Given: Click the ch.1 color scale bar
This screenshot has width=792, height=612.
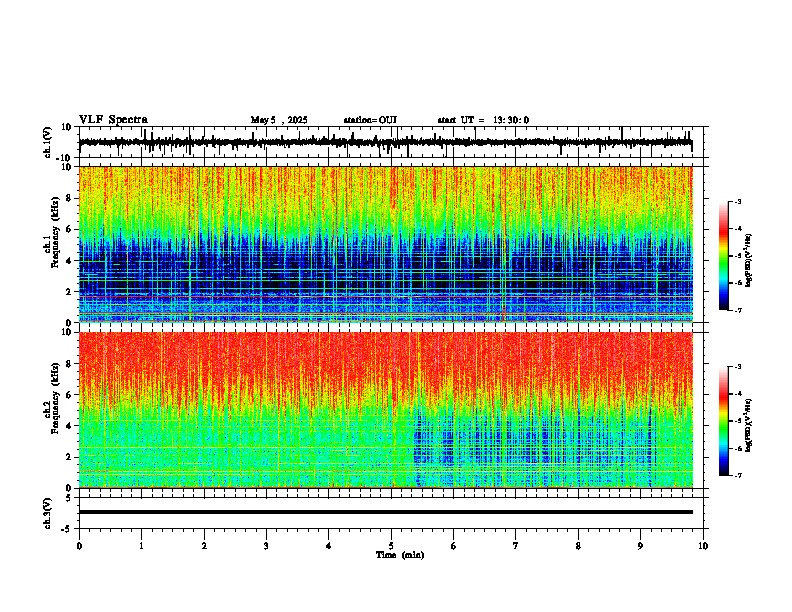Looking at the screenshot, I should 723,256.
